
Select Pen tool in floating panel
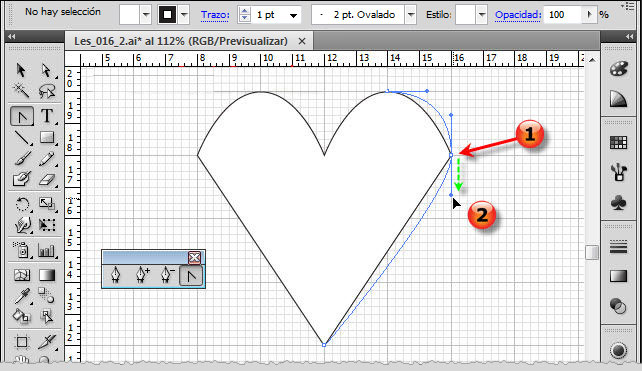[x=116, y=276]
